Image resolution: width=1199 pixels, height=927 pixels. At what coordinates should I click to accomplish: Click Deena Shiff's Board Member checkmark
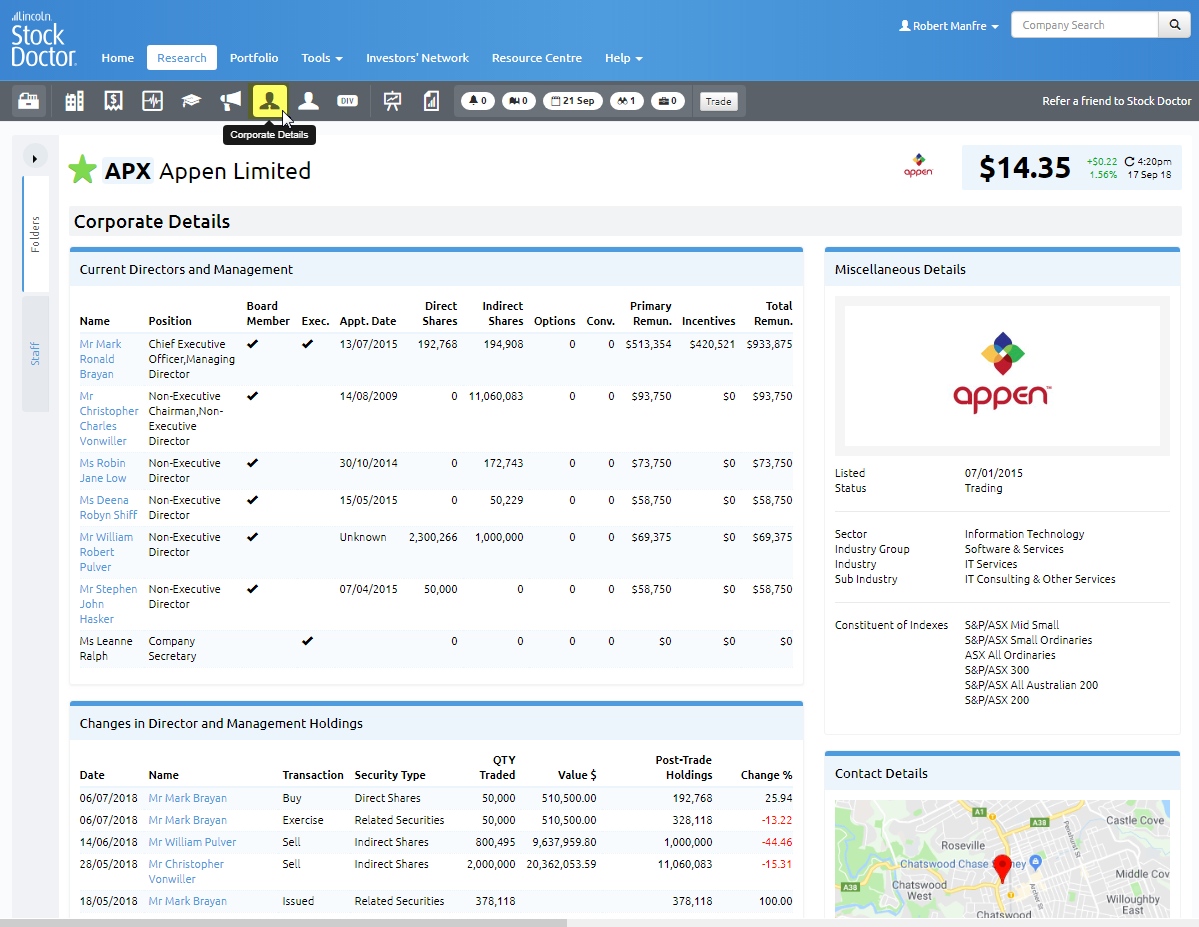click(x=252, y=499)
